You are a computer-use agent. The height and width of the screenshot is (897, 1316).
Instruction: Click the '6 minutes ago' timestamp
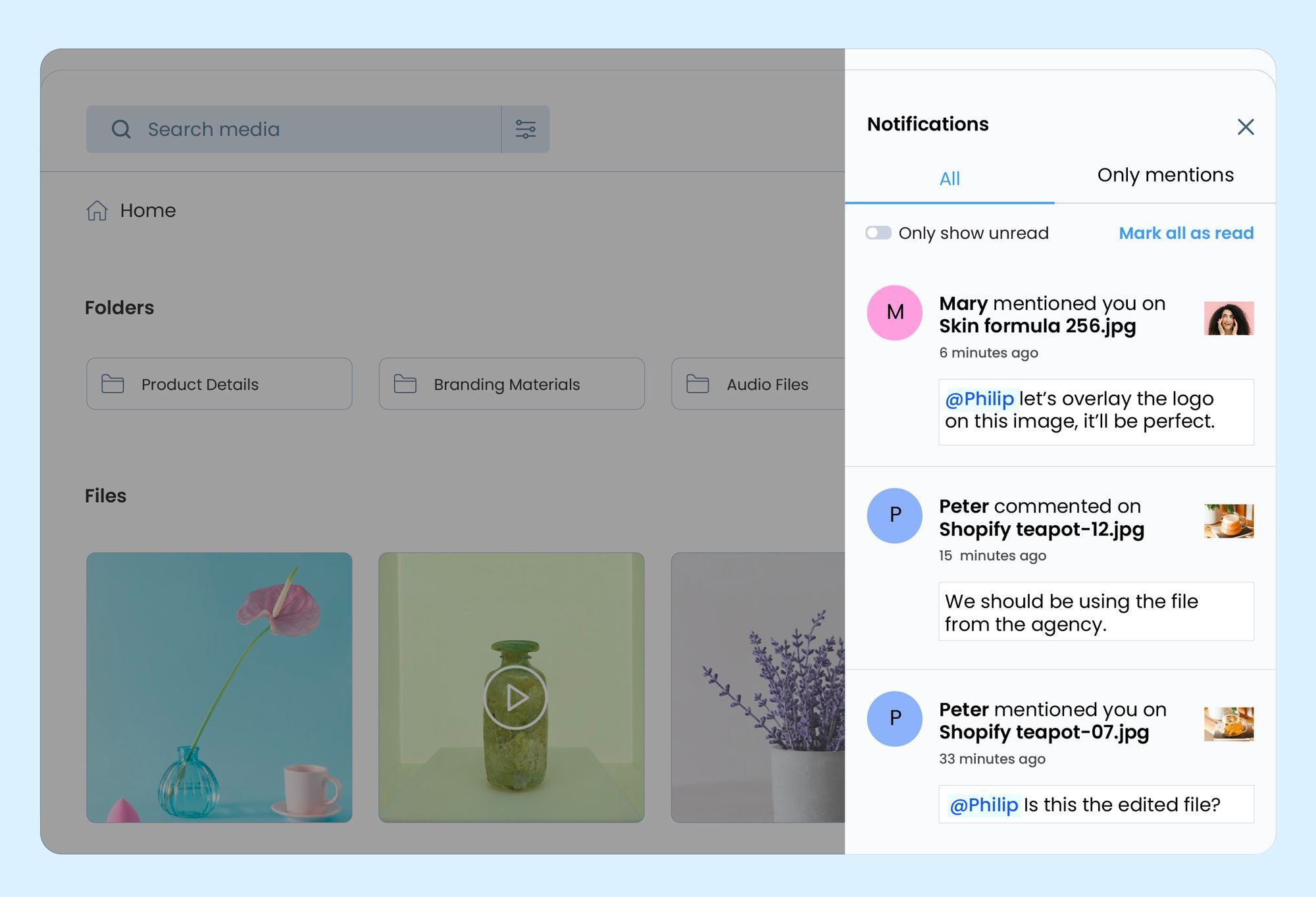988,353
